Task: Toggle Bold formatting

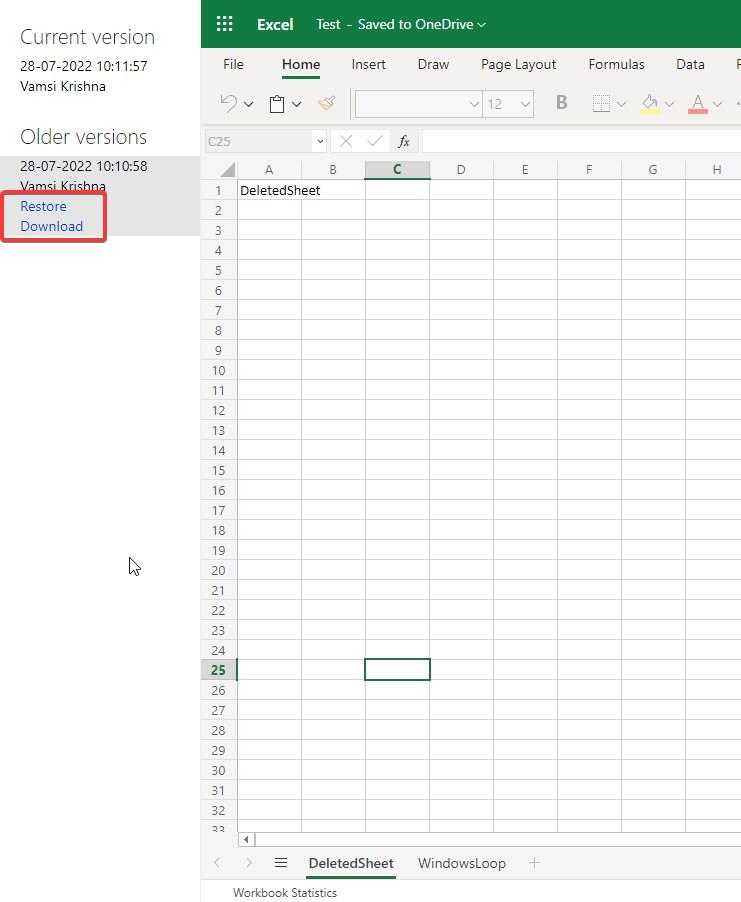Action: [561, 103]
